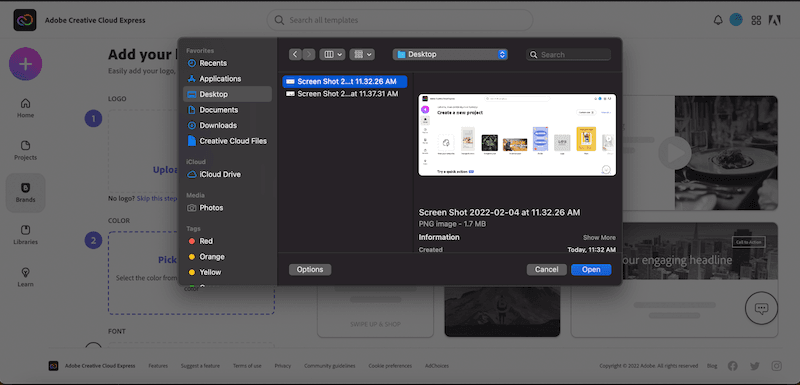Select Documents in dialog sidebar

click(227, 110)
